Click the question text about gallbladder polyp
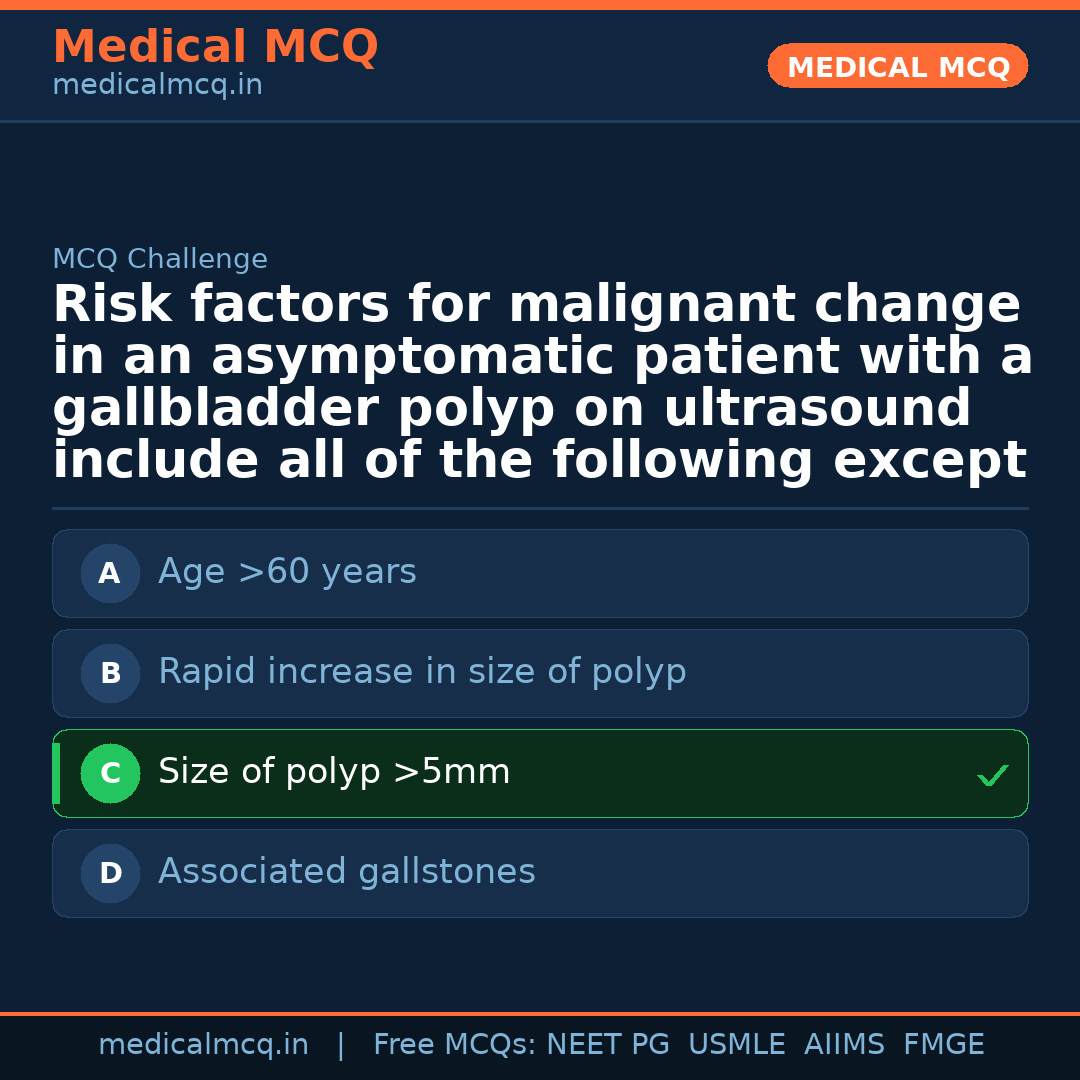The height and width of the screenshot is (1080, 1080). pyautogui.click(x=540, y=383)
